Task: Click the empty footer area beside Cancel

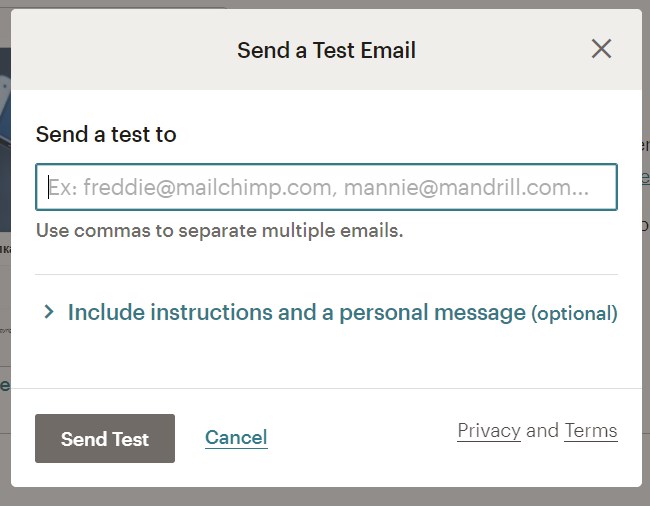Action: pyautogui.click(x=360, y=438)
